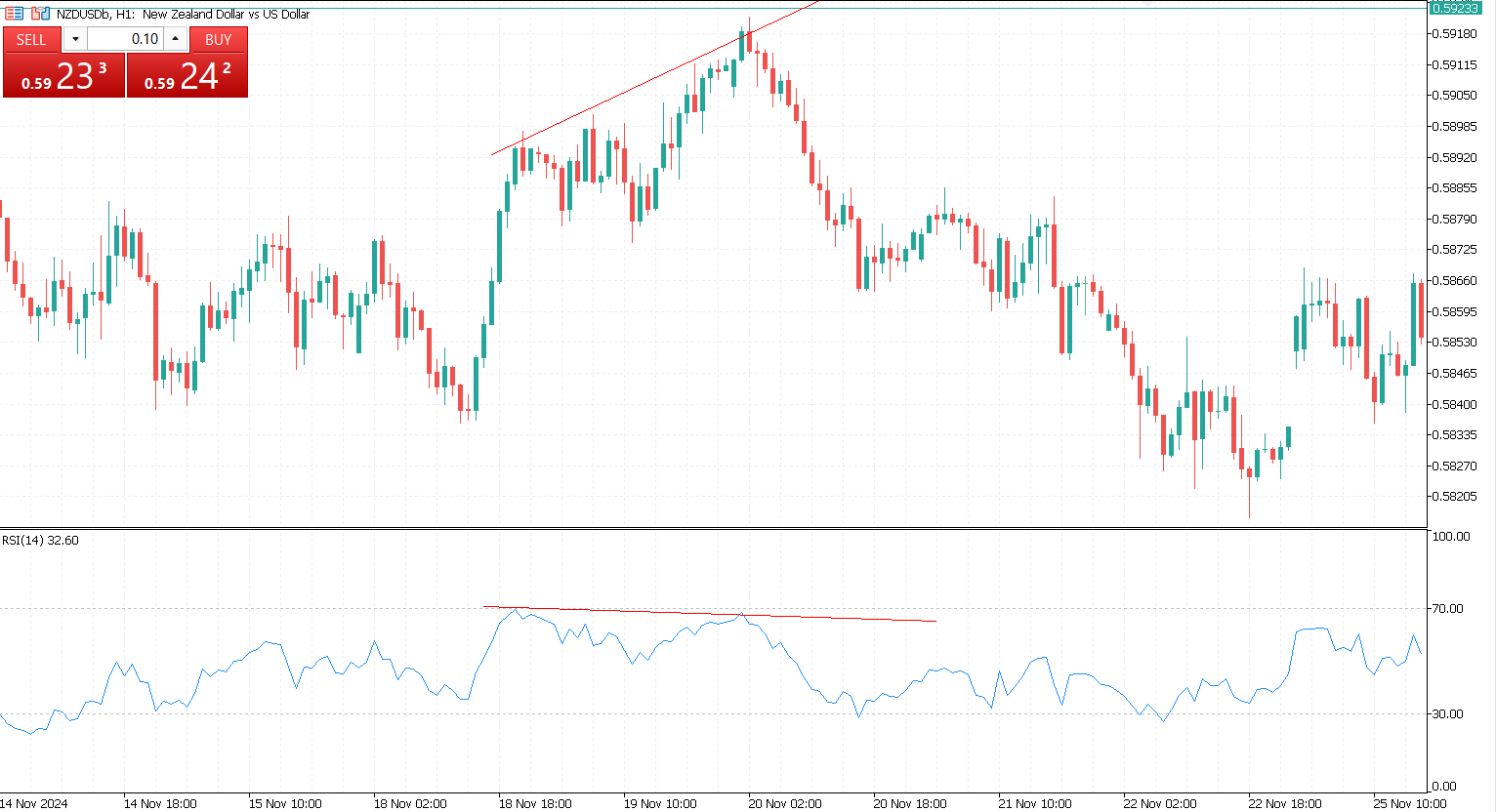Click the 30.00 RSI level label
Screen dimensions: 1496x812
click(1447, 713)
